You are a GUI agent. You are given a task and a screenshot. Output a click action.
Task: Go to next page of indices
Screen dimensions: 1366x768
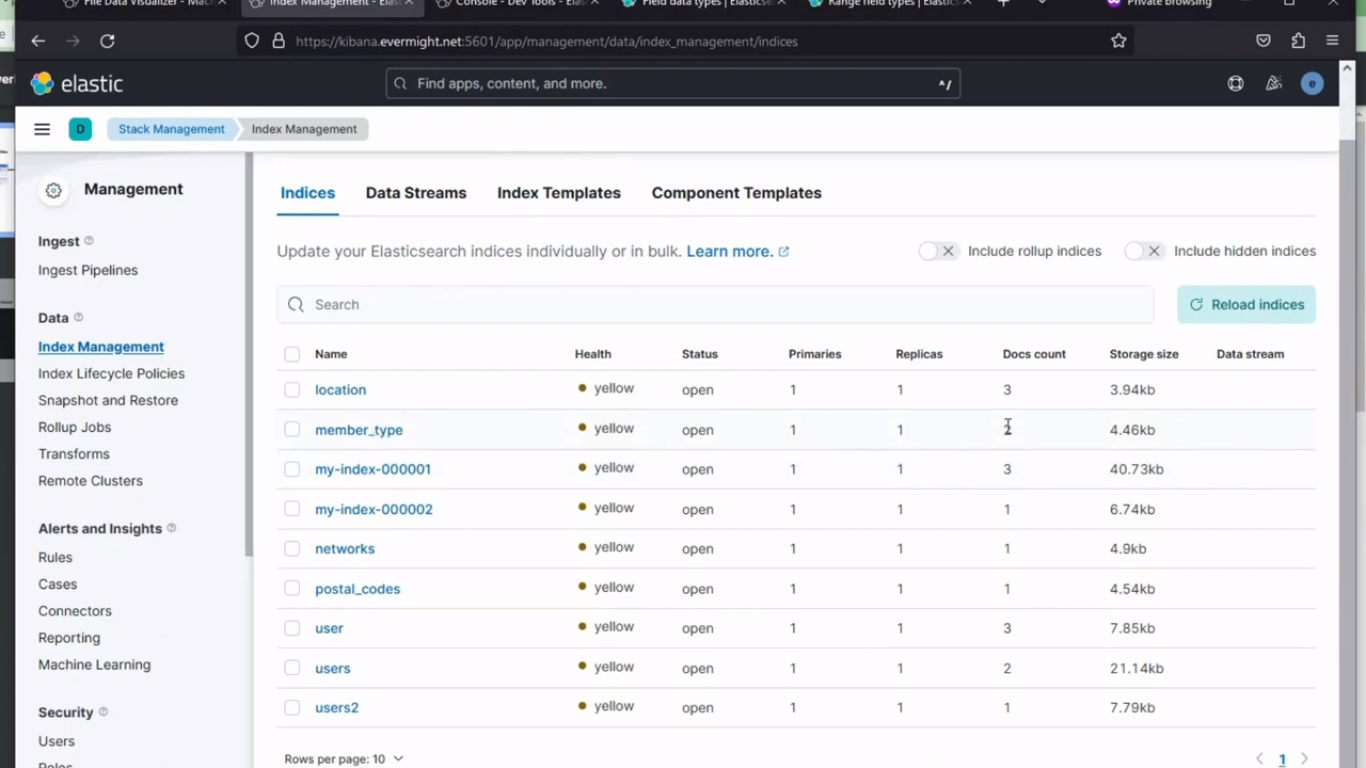(1304, 759)
